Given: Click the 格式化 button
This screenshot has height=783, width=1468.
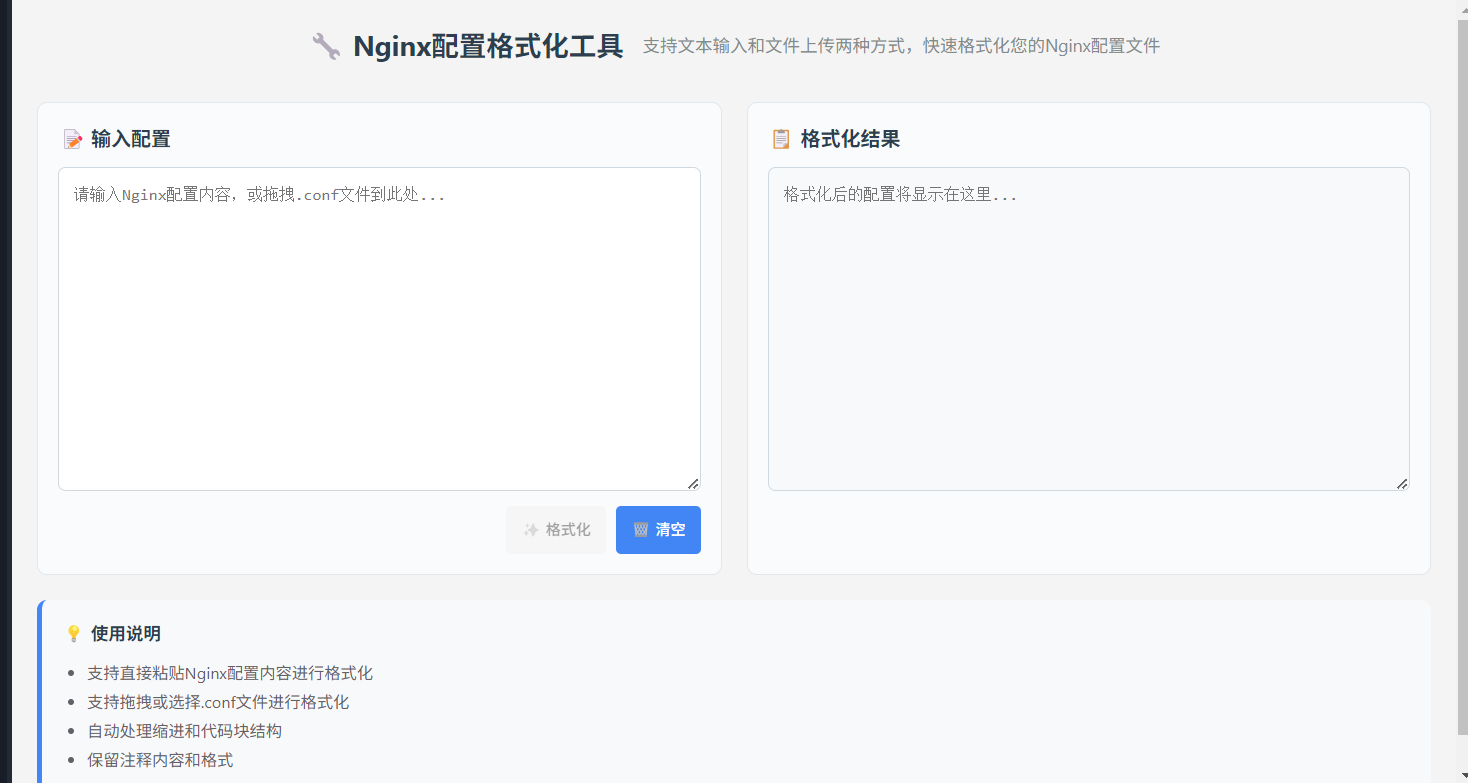Looking at the screenshot, I should 556,530.
